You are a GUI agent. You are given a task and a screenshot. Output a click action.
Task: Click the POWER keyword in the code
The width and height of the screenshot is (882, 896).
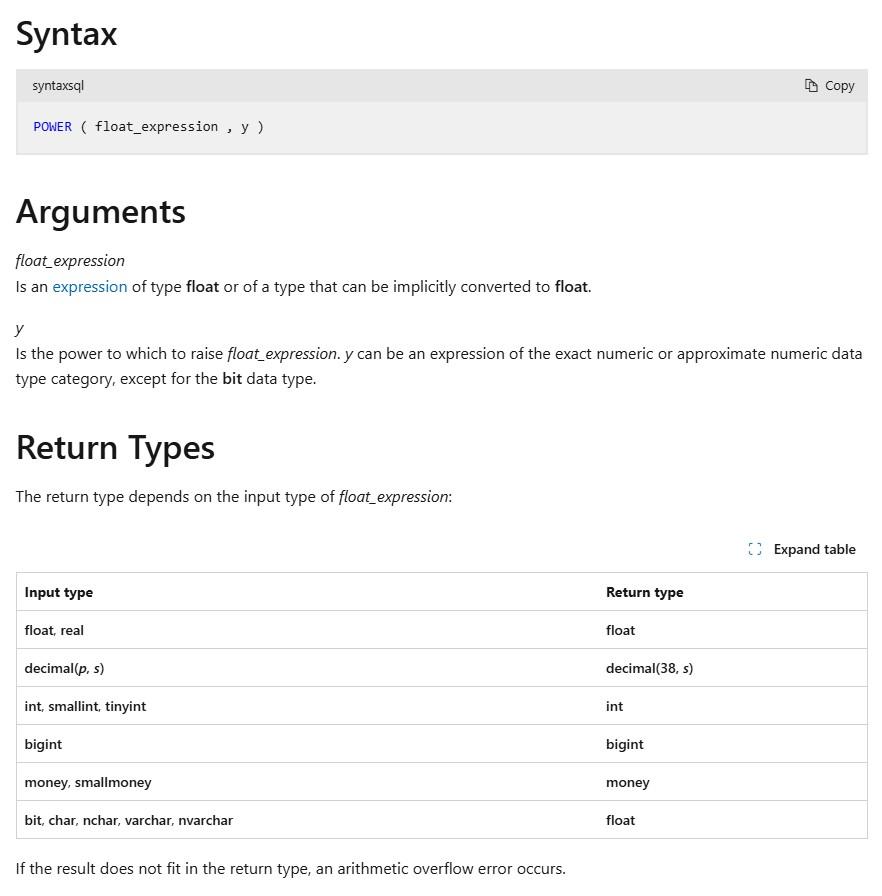click(x=53, y=127)
